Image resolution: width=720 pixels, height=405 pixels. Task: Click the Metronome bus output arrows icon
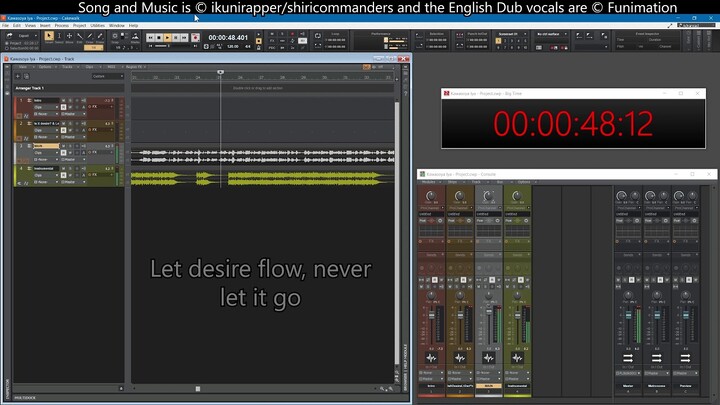[658, 358]
